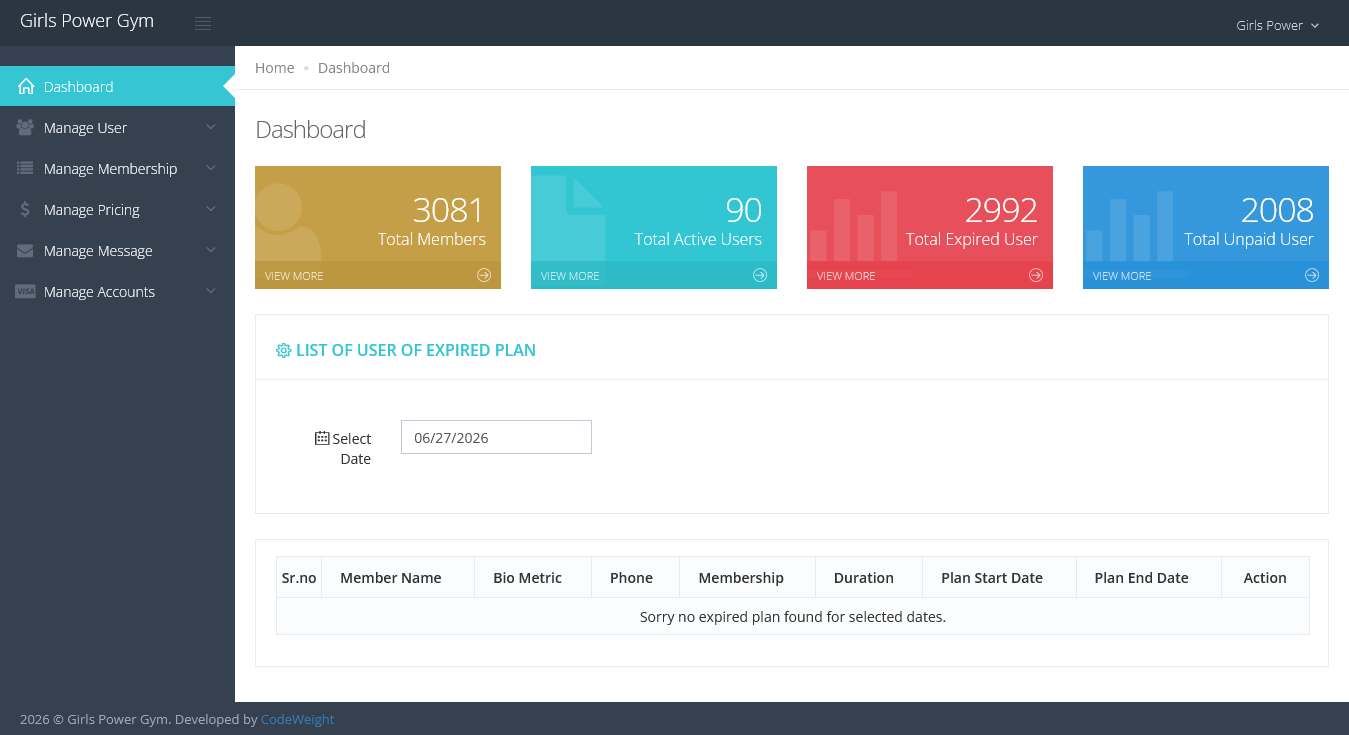
Task: Click the Manage Accounts Visa card icon
Action: click(x=26, y=292)
